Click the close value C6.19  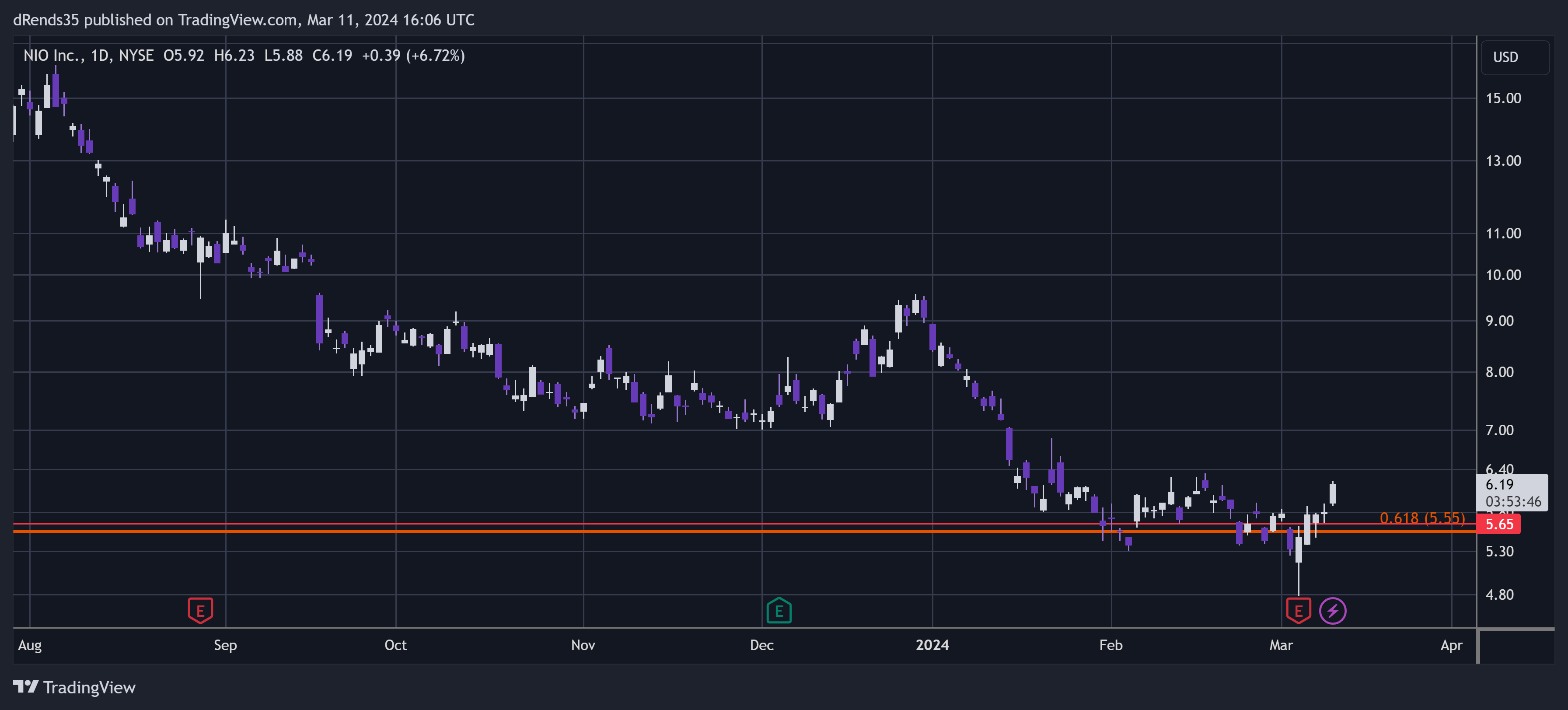[x=332, y=56]
